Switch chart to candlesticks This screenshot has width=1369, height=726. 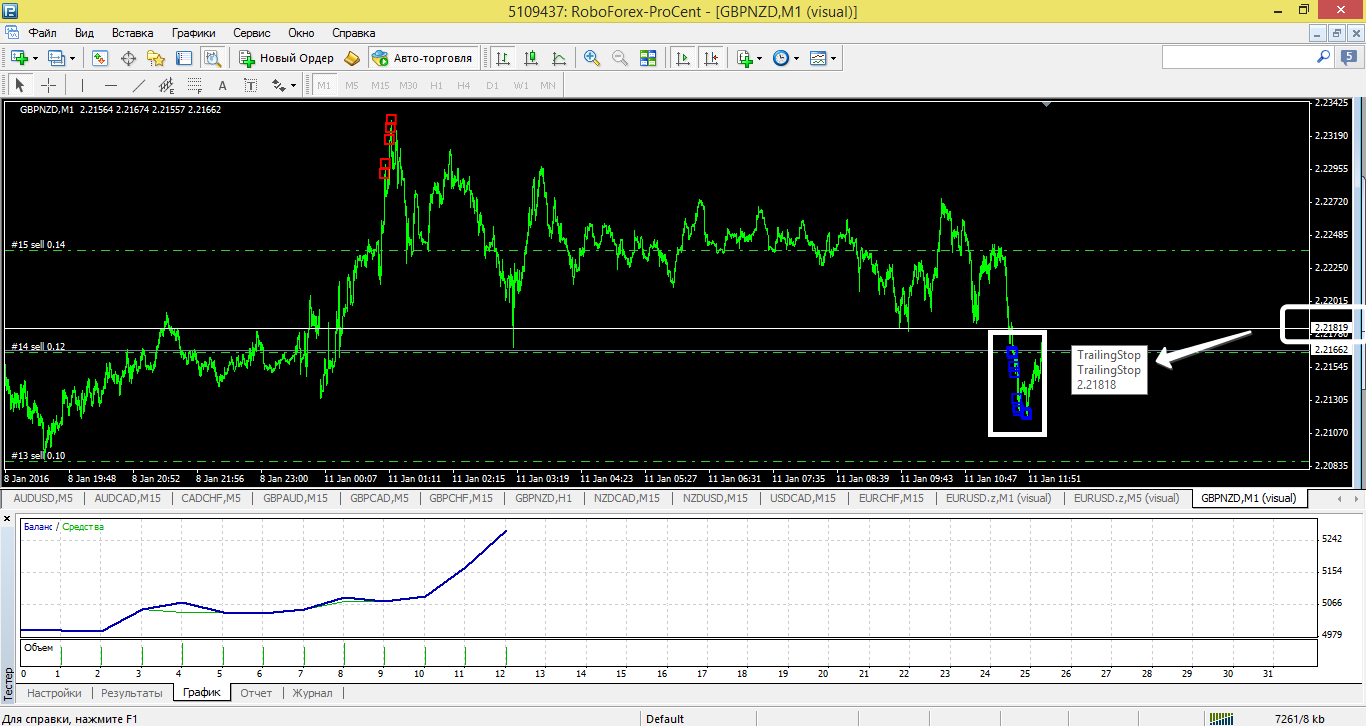(531, 58)
